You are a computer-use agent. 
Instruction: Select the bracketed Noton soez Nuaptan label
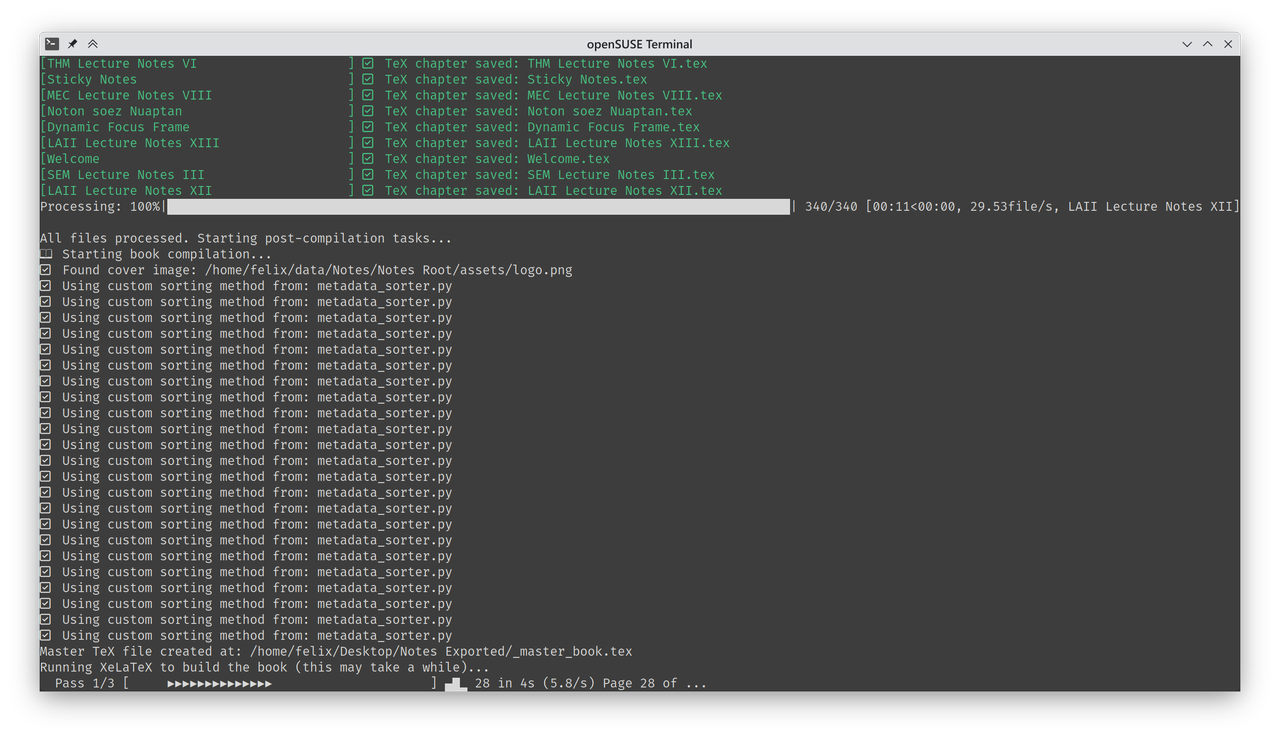click(x=197, y=111)
